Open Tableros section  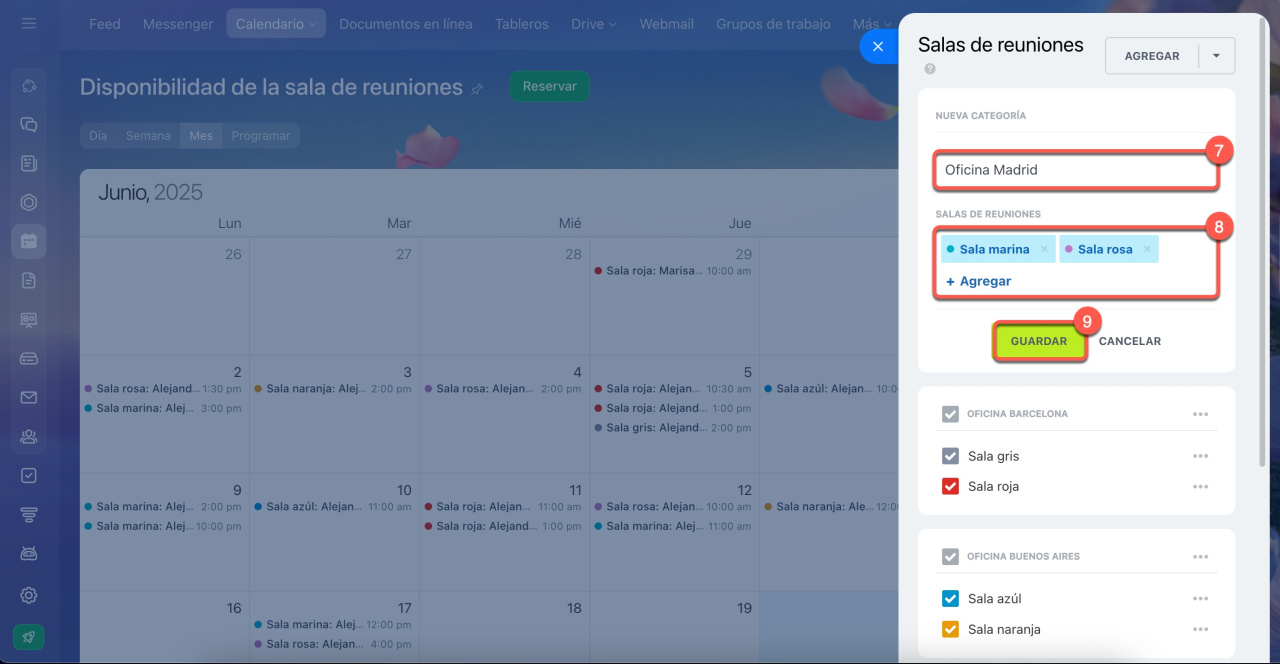click(x=522, y=24)
